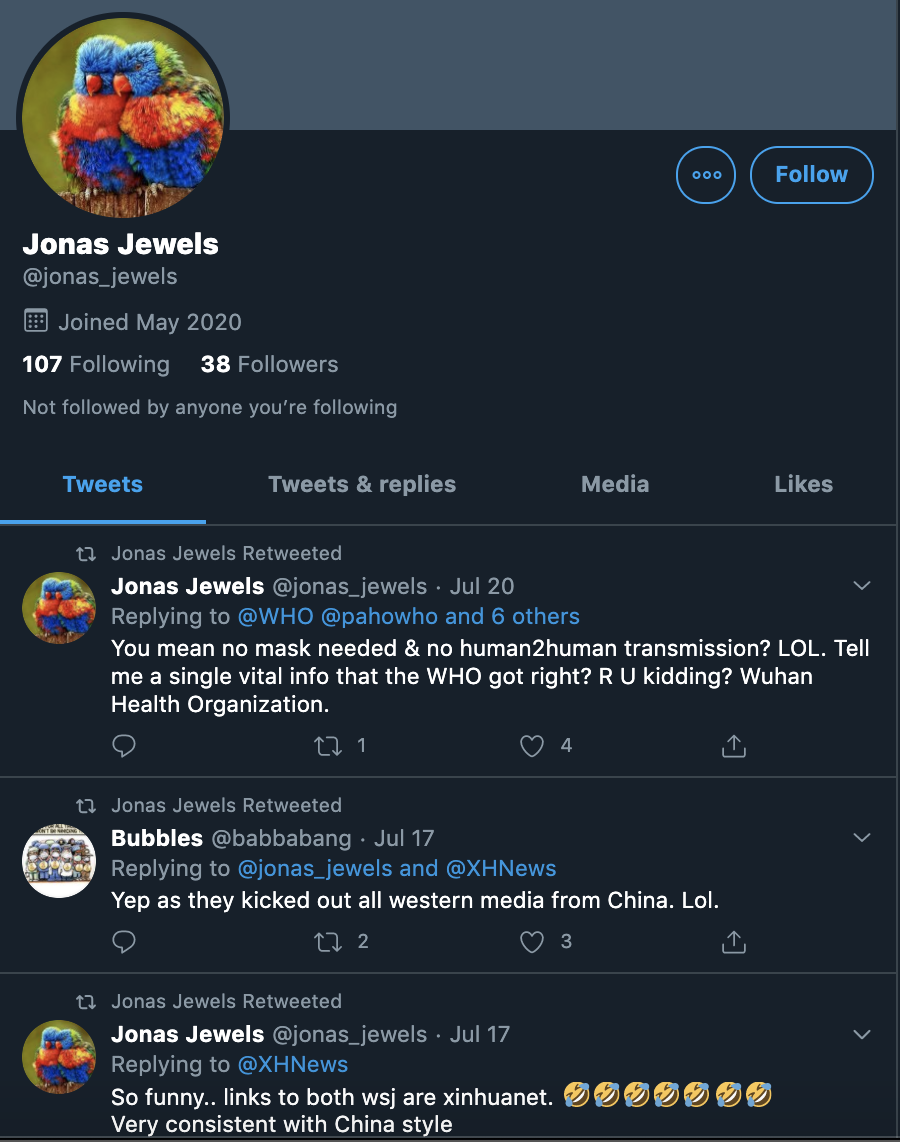Follow Jonas Jewels account
900x1142 pixels.
click(811, 175)
